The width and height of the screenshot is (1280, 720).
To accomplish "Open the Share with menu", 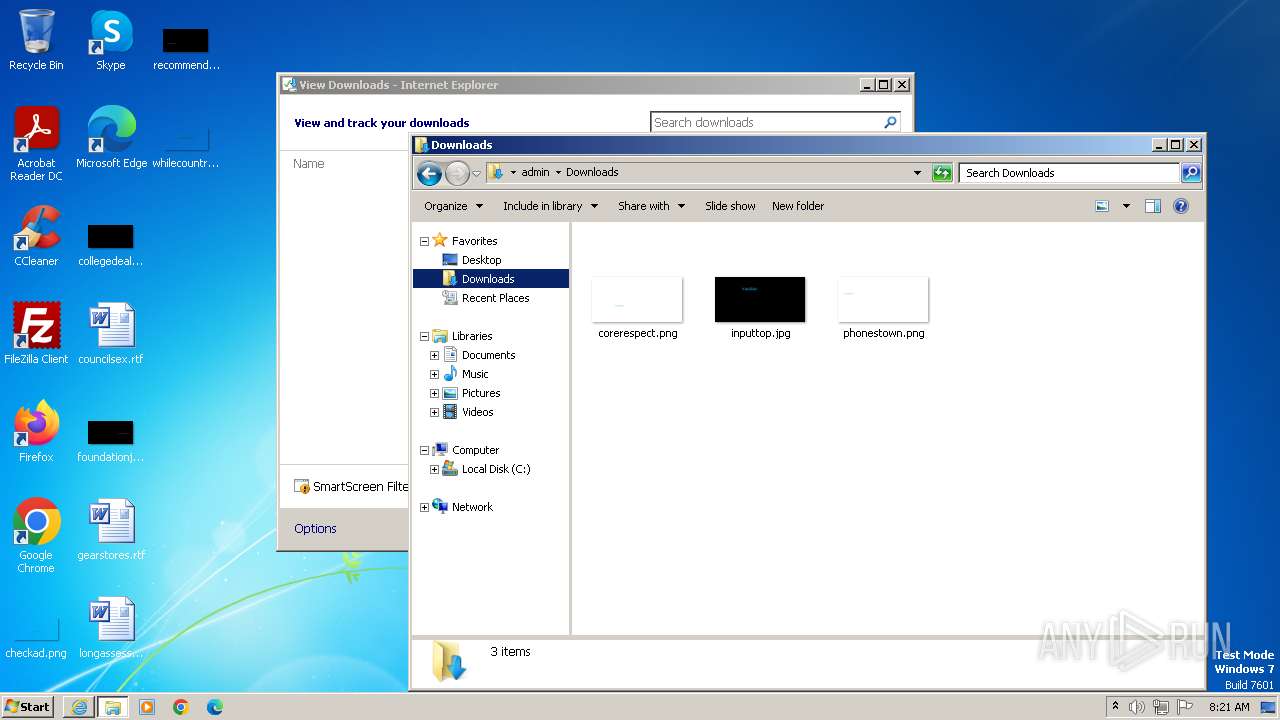I will [x=651, y=206].
